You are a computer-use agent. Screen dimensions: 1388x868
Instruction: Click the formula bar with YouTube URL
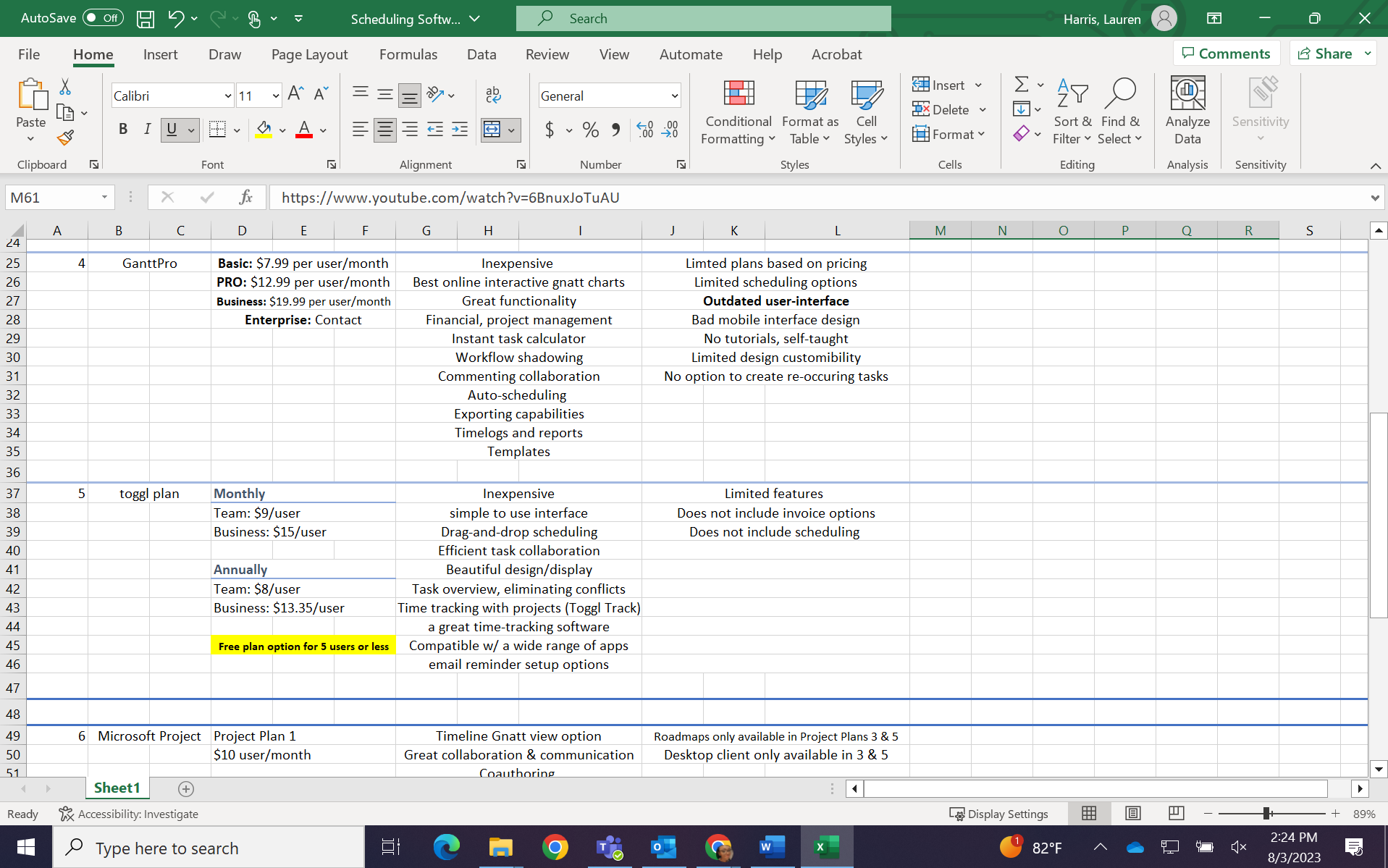point(818,198)
